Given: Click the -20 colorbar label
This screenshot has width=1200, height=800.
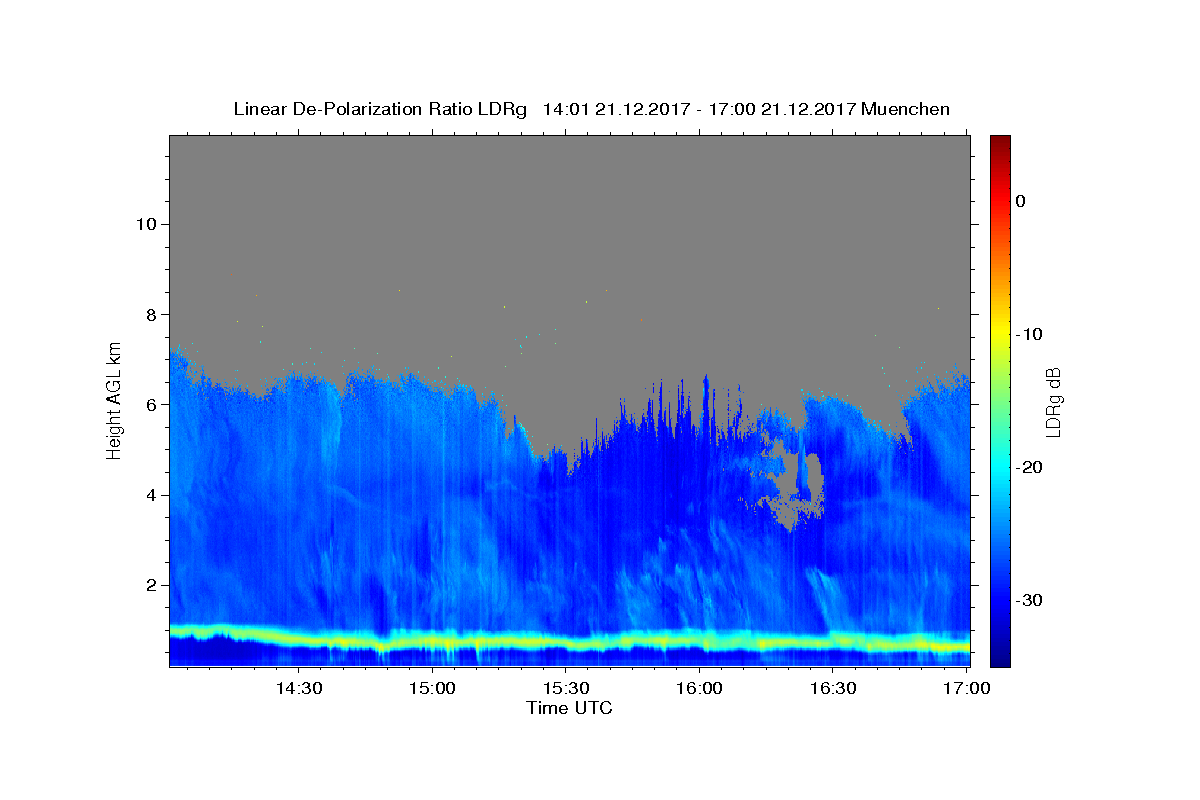Looking at the screenshot, I should (1029, 467).
